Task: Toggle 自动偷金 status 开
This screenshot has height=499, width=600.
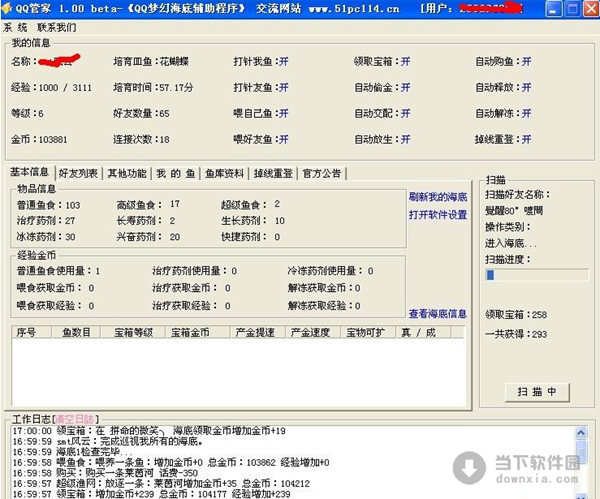Action: click(x=405, y=88)
